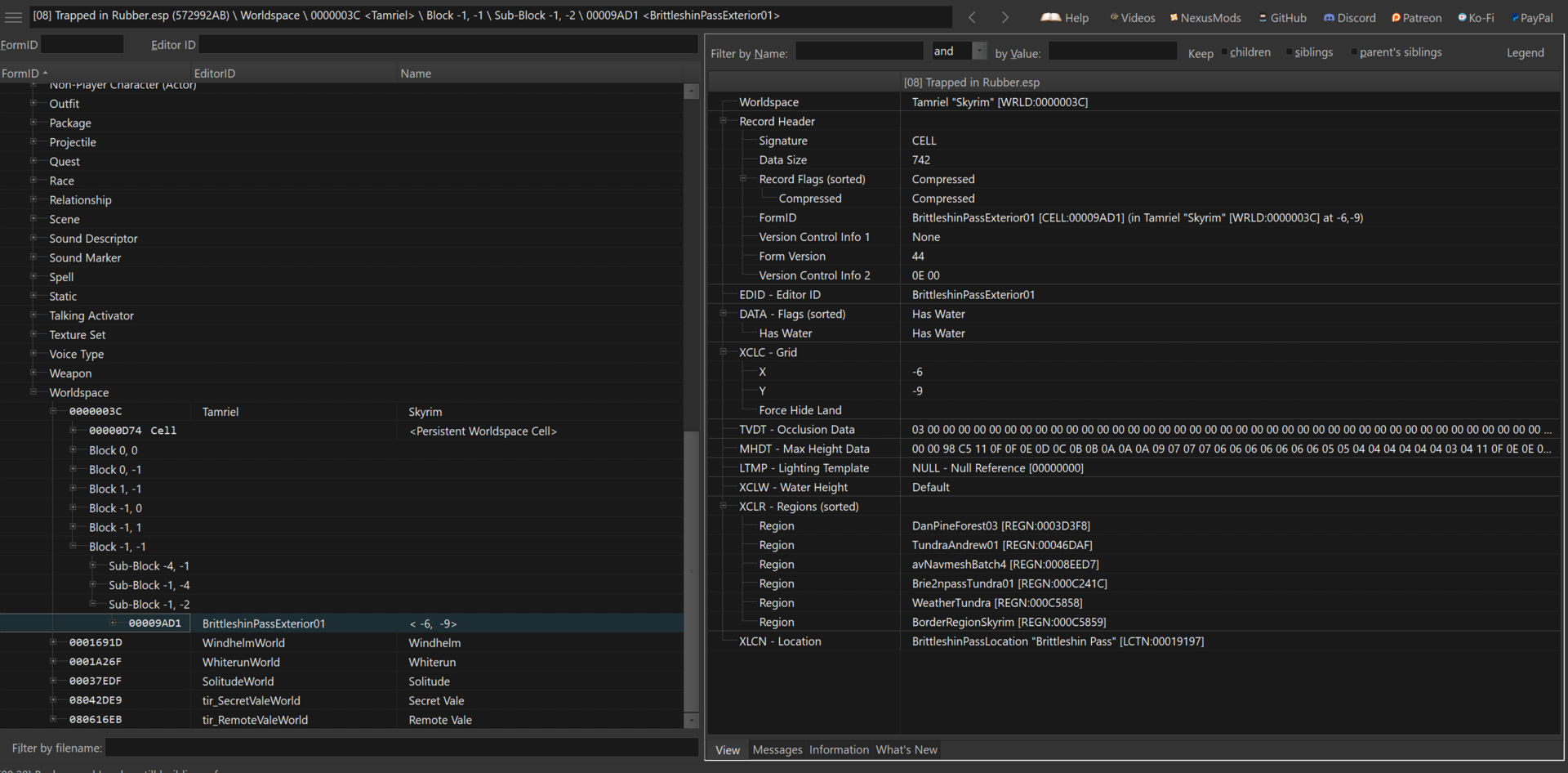Click the DanPineForest03 region value
The image size is (1568, 773).
pyautogui.click(x=1001, y=525)
